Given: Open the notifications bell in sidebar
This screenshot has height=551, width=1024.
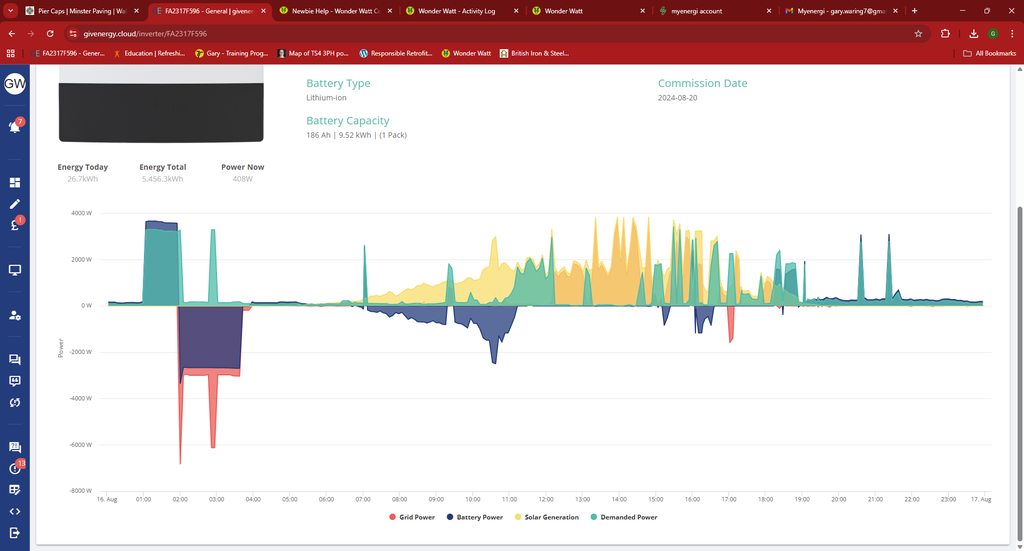Looking at the screenshot, I should point(15,127).
